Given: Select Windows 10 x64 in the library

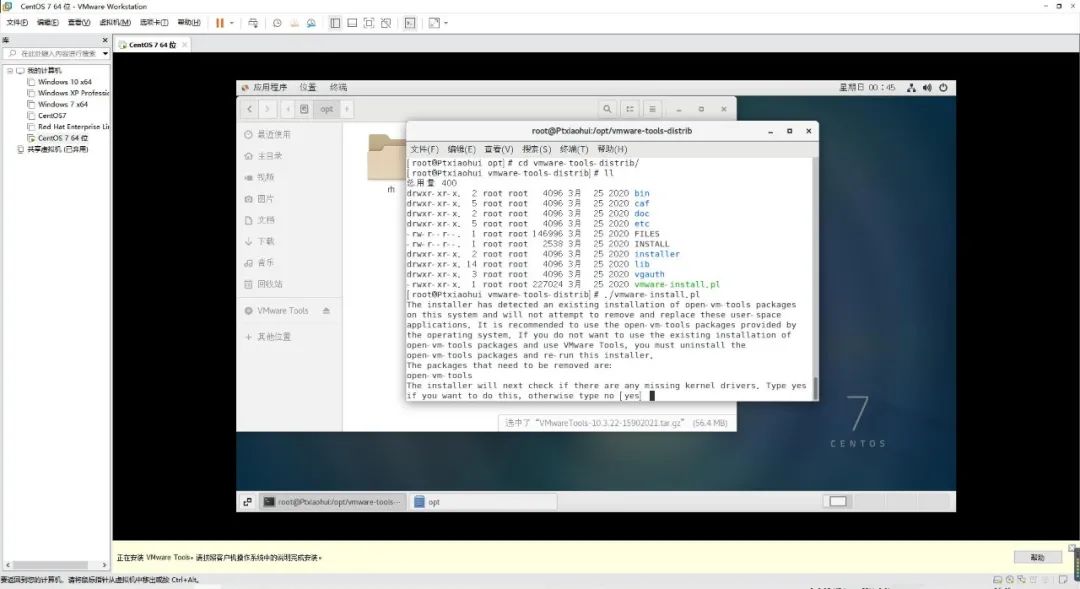Looking at the screenshot, I should (65, 82).
